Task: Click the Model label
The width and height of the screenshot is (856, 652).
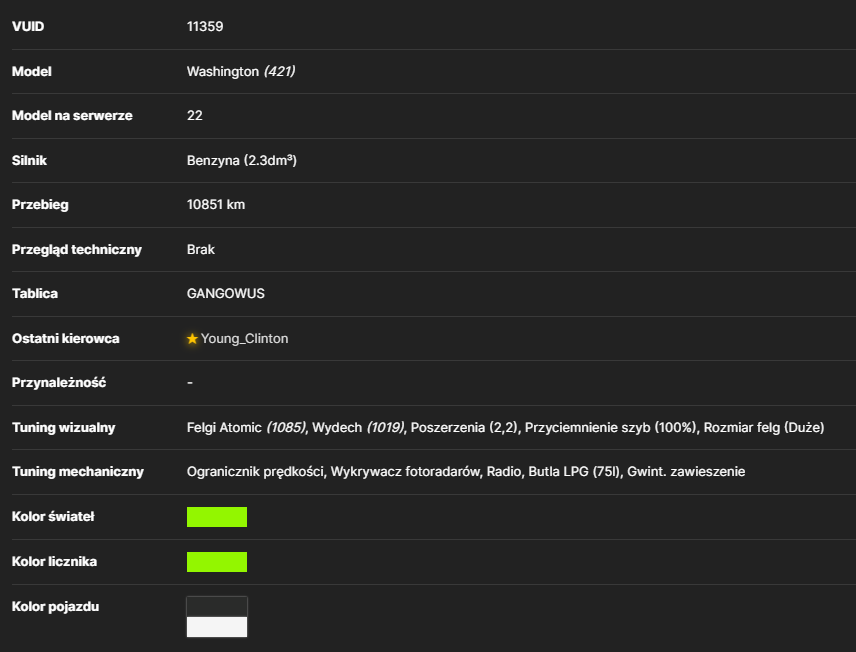Action: [x=32, y=72]
